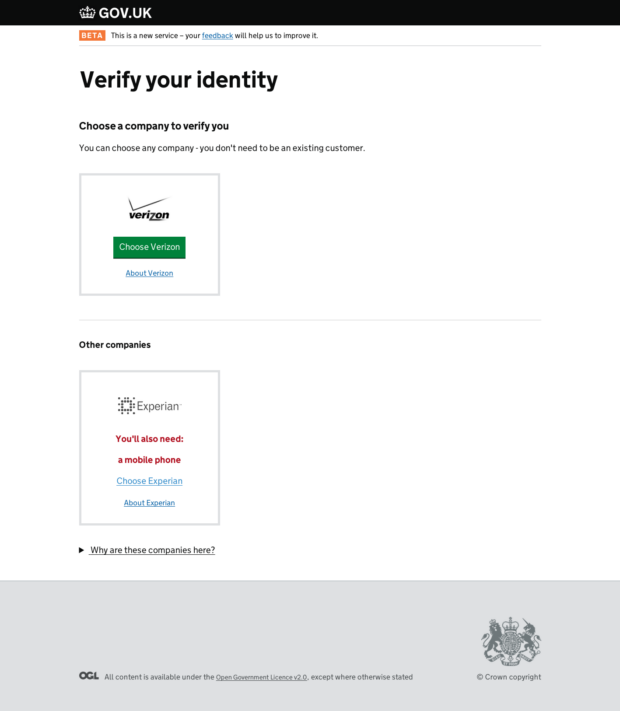
Task: Click the © Crown copyright link
Action: (509, 677)
